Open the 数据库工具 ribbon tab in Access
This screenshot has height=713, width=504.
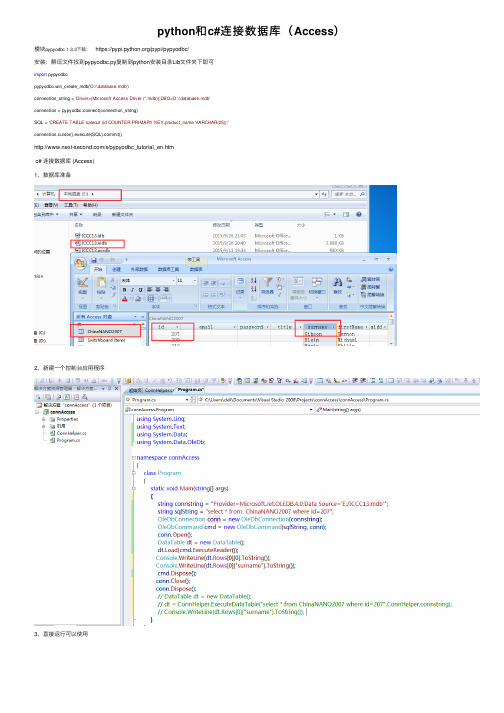[168, 269]
